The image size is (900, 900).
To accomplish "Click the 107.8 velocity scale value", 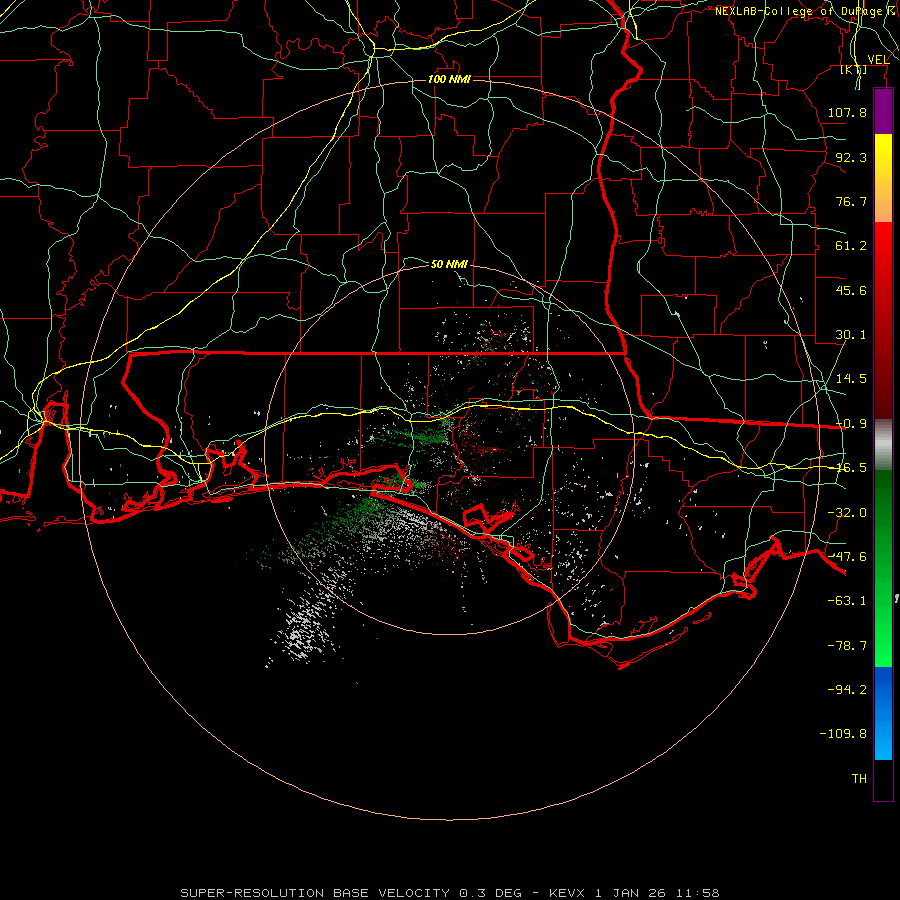I will [847, 112].
